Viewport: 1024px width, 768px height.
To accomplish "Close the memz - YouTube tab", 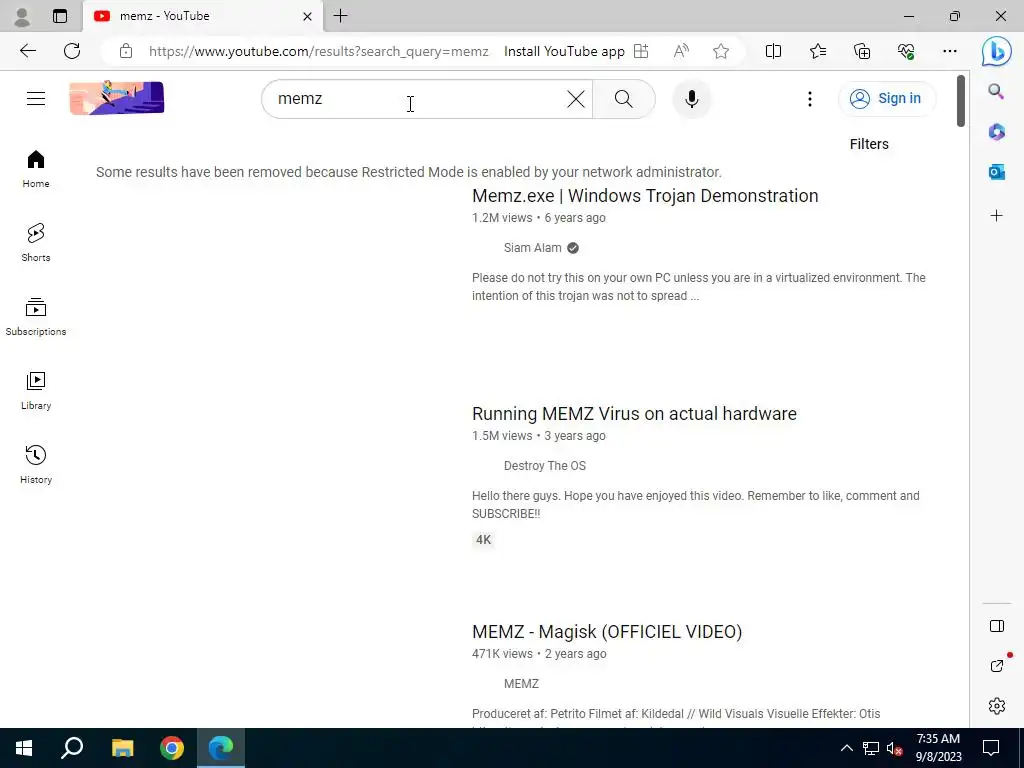I will click(308, 16).
